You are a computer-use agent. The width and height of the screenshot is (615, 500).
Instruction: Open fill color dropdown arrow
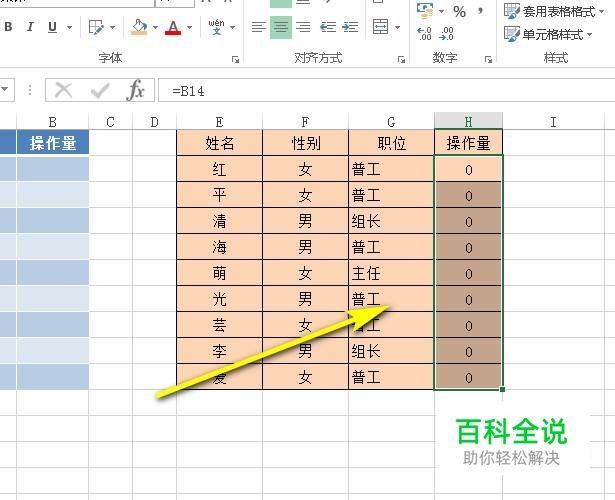155,27
